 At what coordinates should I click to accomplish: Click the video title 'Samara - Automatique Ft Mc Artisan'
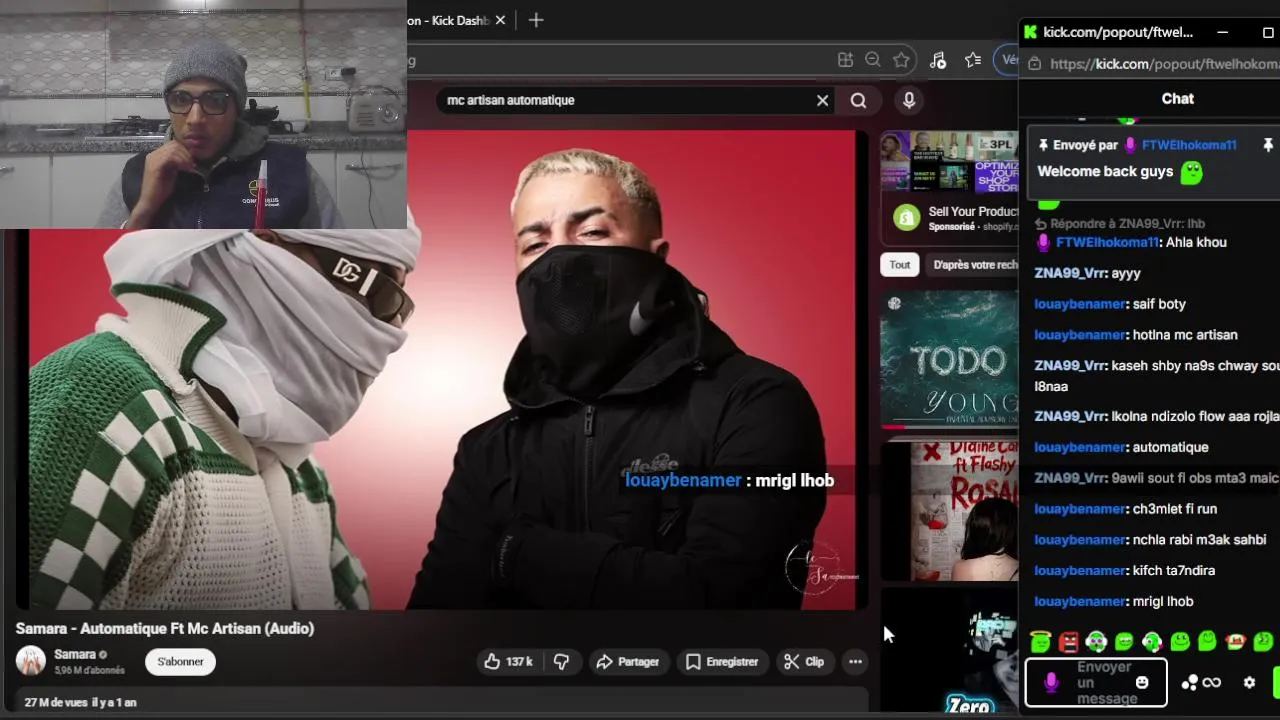click(165, 628)
